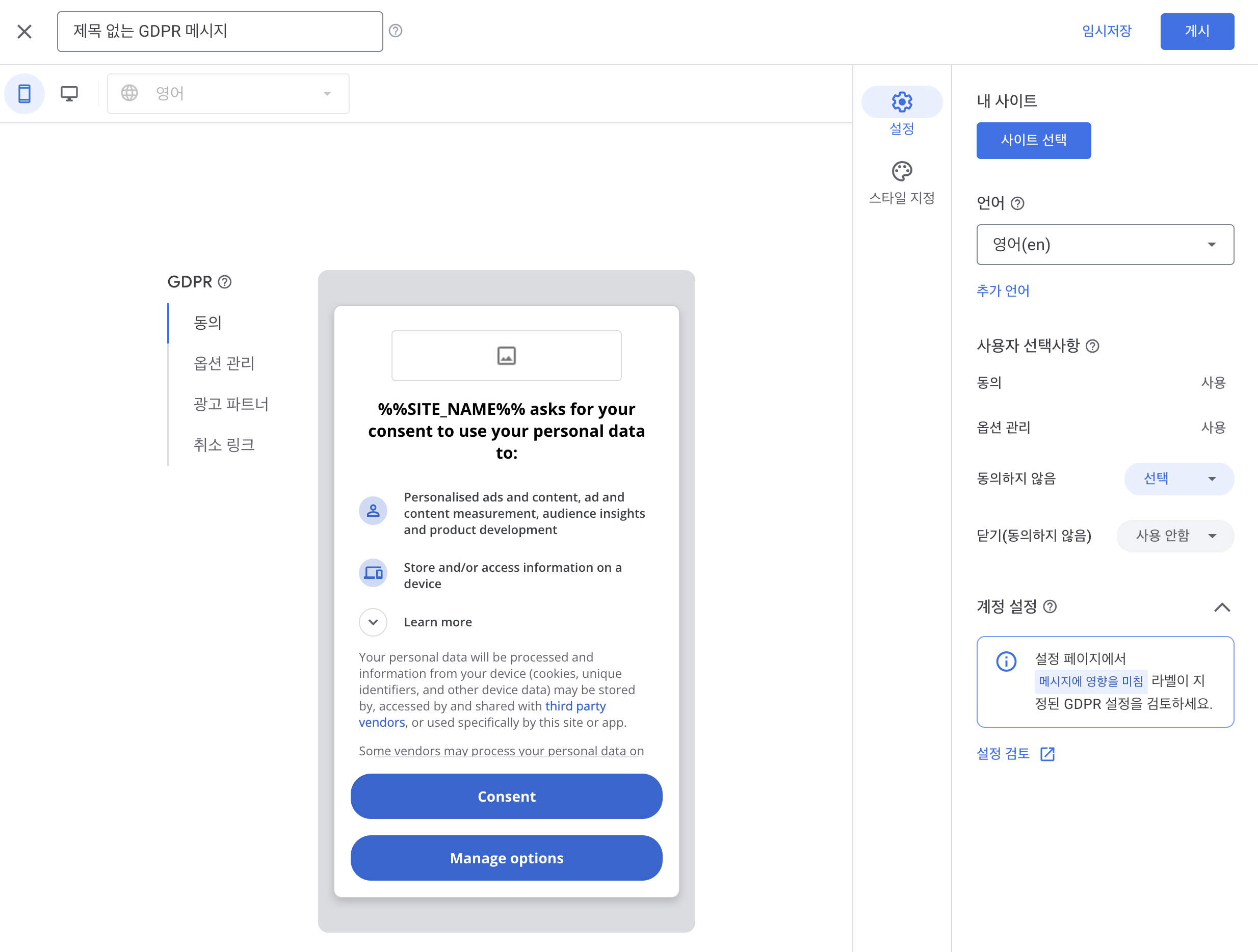Switch to mobile phone preview icon
Image resolution: width=1258 pixels, height=952 pixels.
point(24,93)
